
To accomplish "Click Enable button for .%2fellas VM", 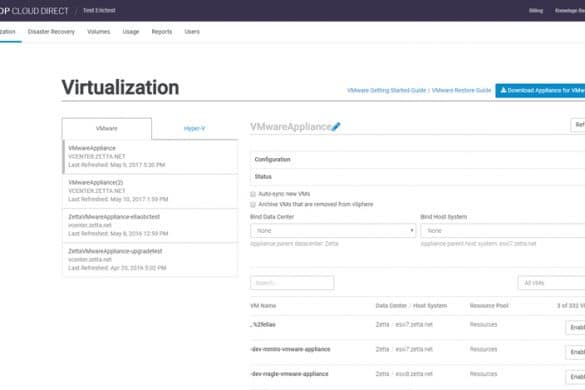I will click(x=575, y=327).
